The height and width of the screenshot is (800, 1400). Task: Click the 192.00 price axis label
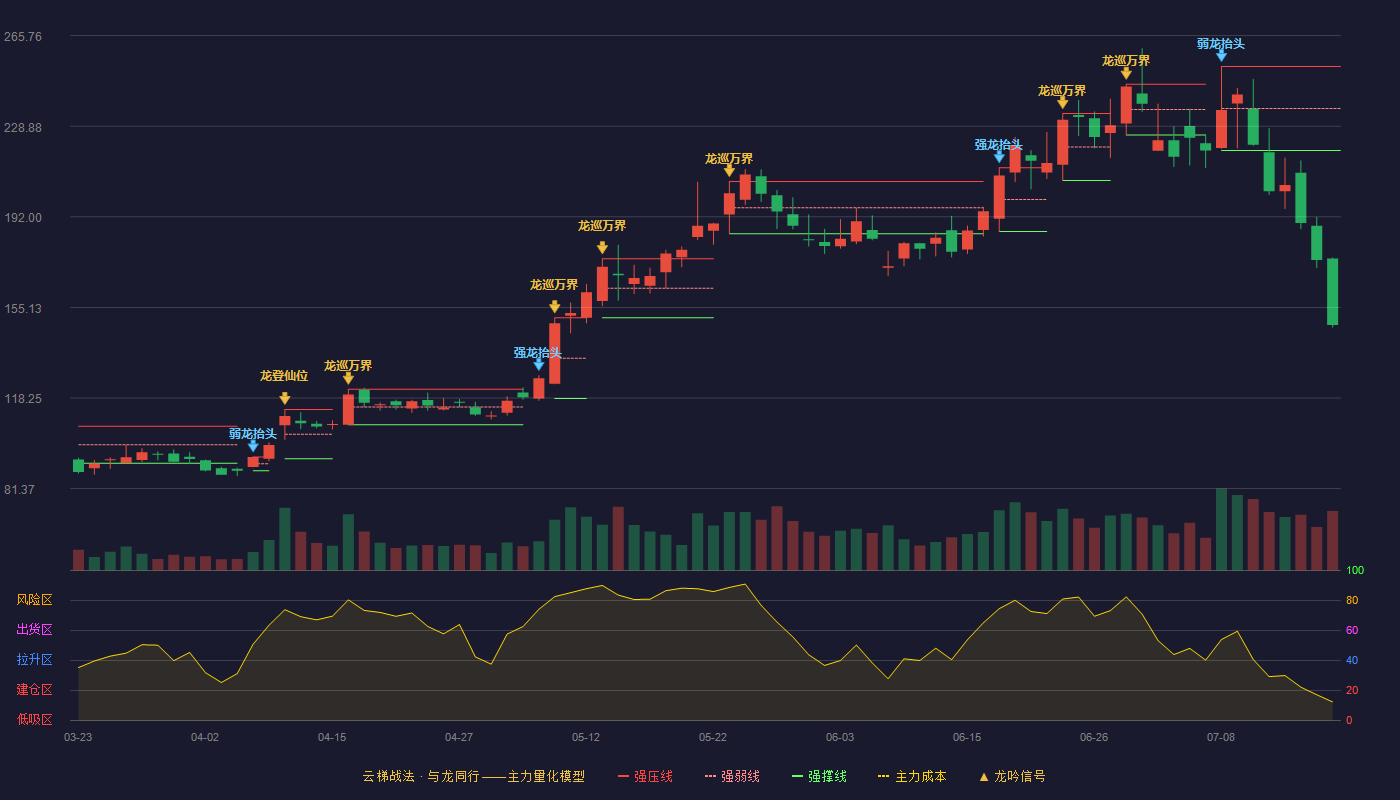coord(23,218)
